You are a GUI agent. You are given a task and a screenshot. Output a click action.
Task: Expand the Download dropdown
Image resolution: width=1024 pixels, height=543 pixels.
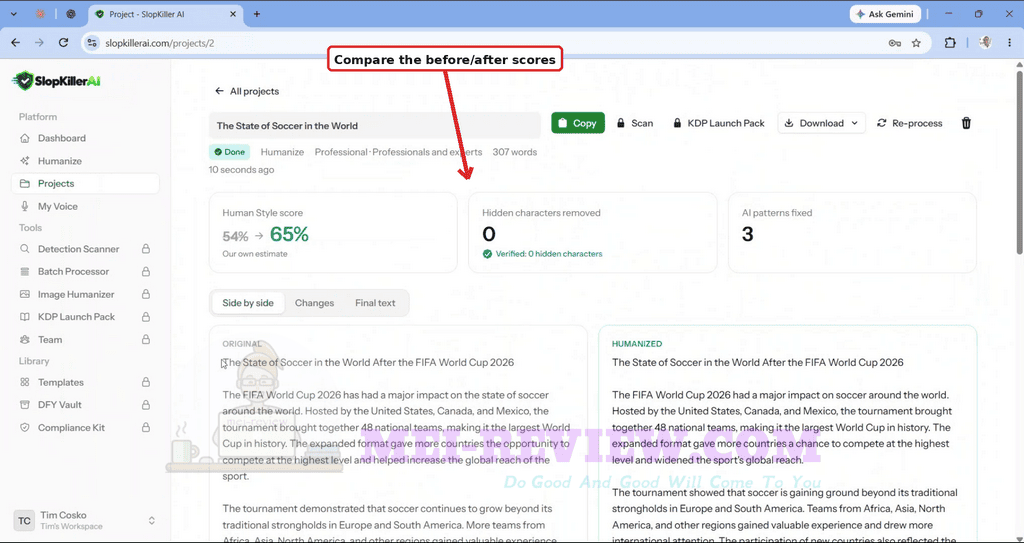pyautogui.click(x=822, y=123)
